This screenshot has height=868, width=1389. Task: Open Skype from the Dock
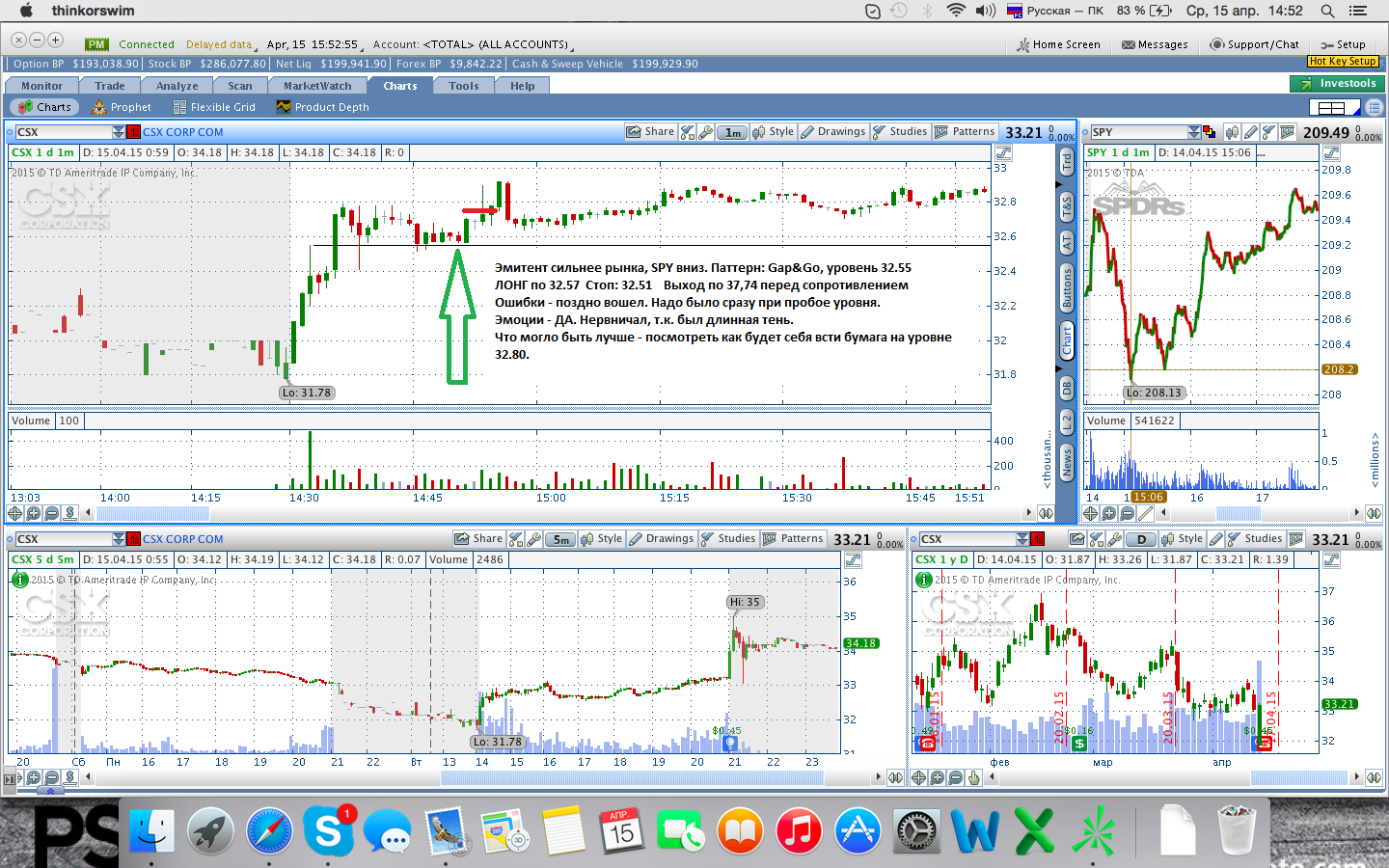(328, 830)
